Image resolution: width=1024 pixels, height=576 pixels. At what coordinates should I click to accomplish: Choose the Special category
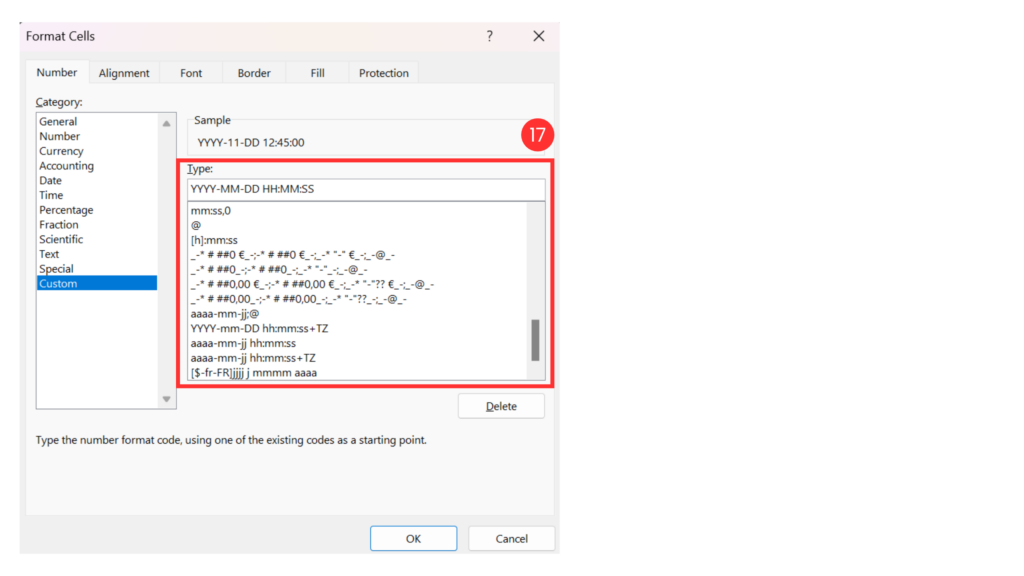pos(97,268)
